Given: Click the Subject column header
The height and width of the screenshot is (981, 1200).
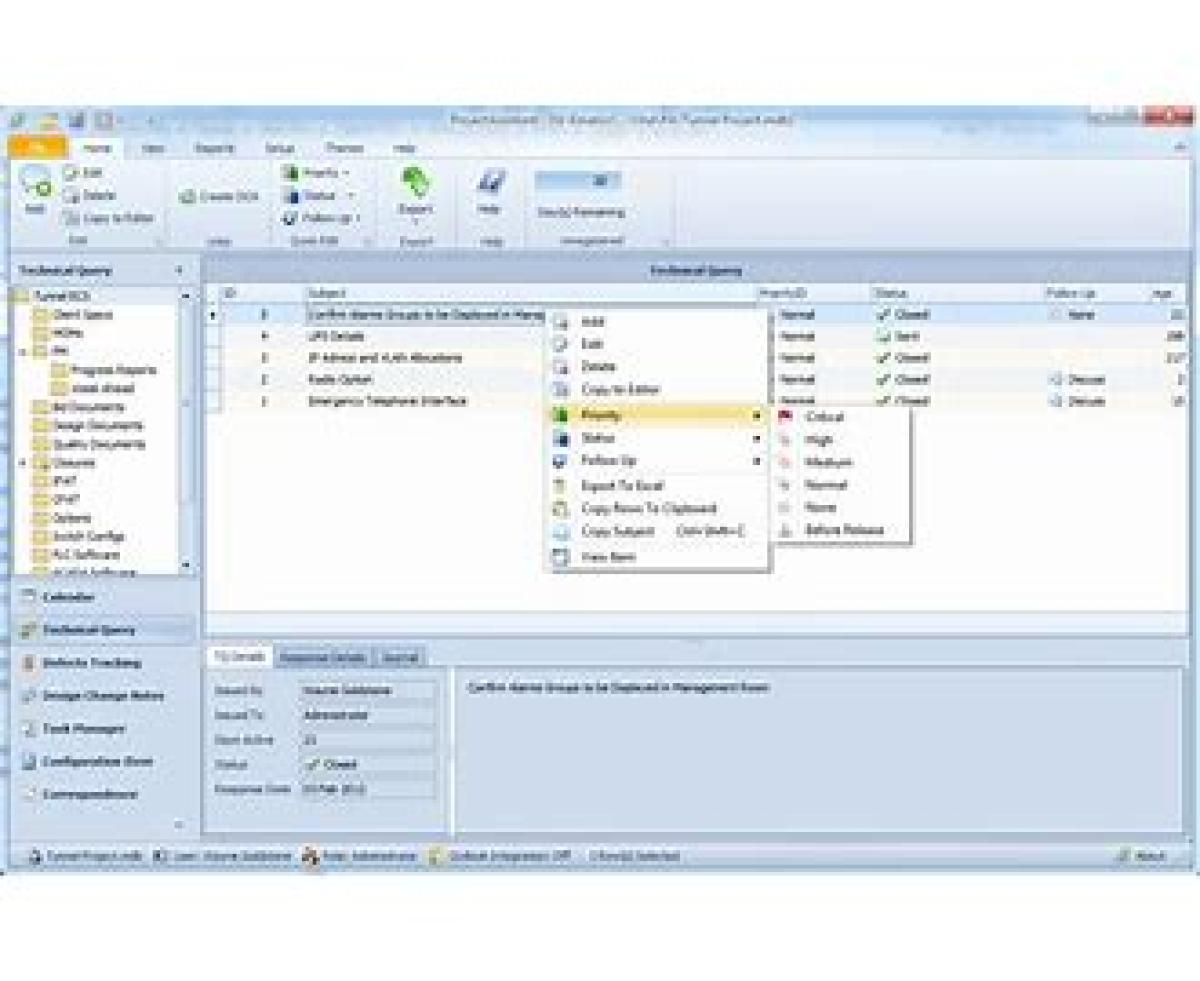Looking at the screenshot, I should point(326,293).
